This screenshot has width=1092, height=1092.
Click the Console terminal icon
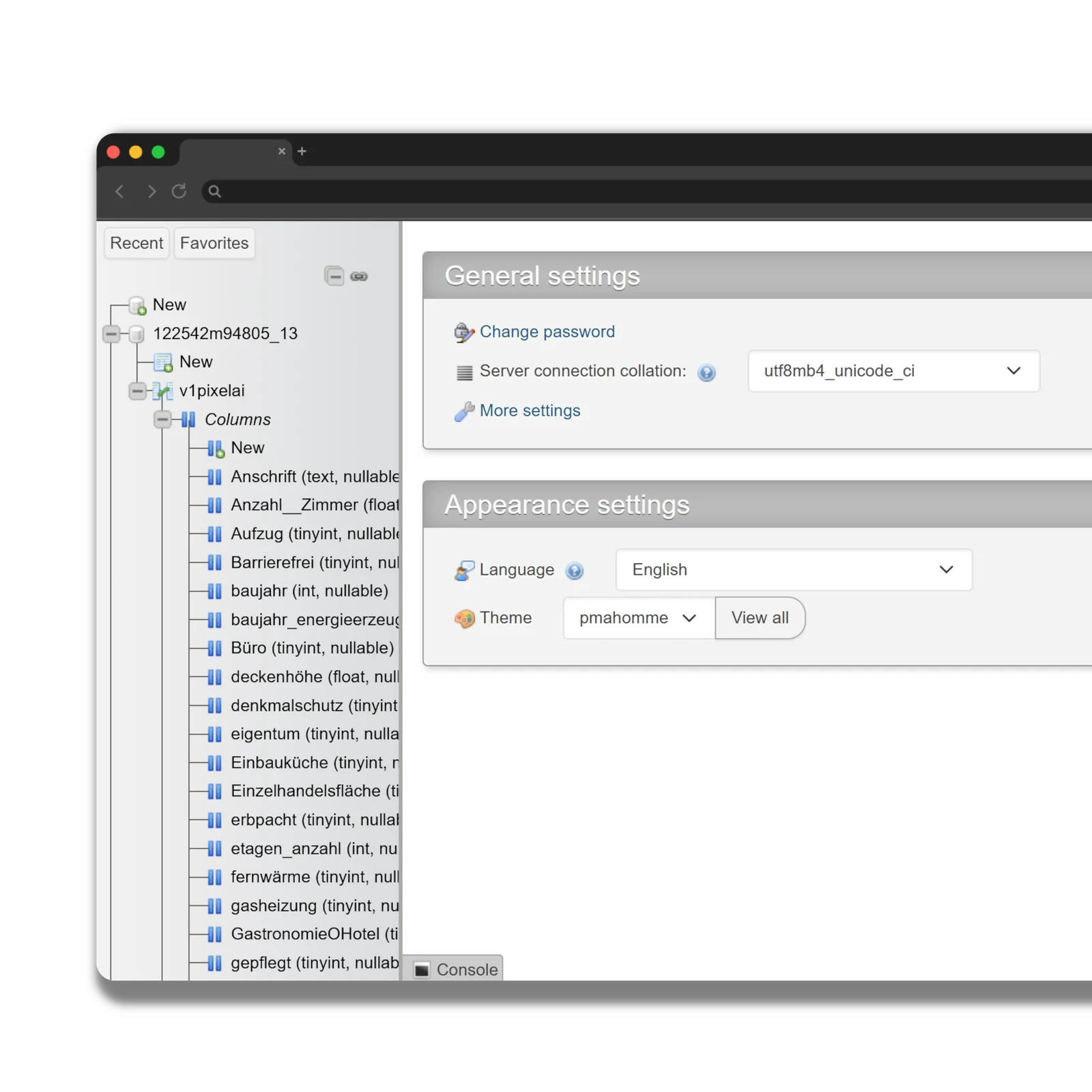coord(422,970)
